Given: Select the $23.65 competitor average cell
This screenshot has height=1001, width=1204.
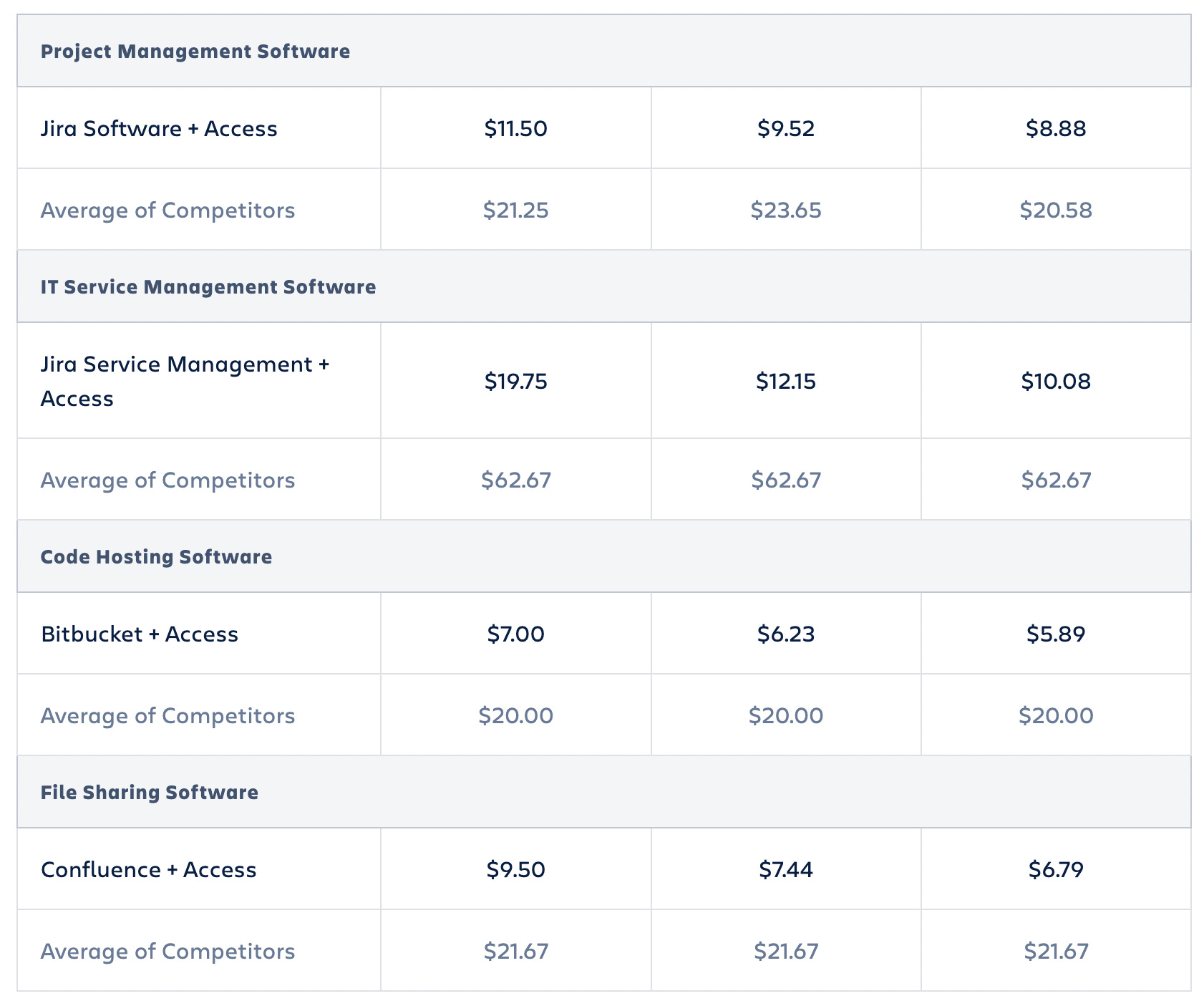Looking at the screenshot, I should 786,211.
